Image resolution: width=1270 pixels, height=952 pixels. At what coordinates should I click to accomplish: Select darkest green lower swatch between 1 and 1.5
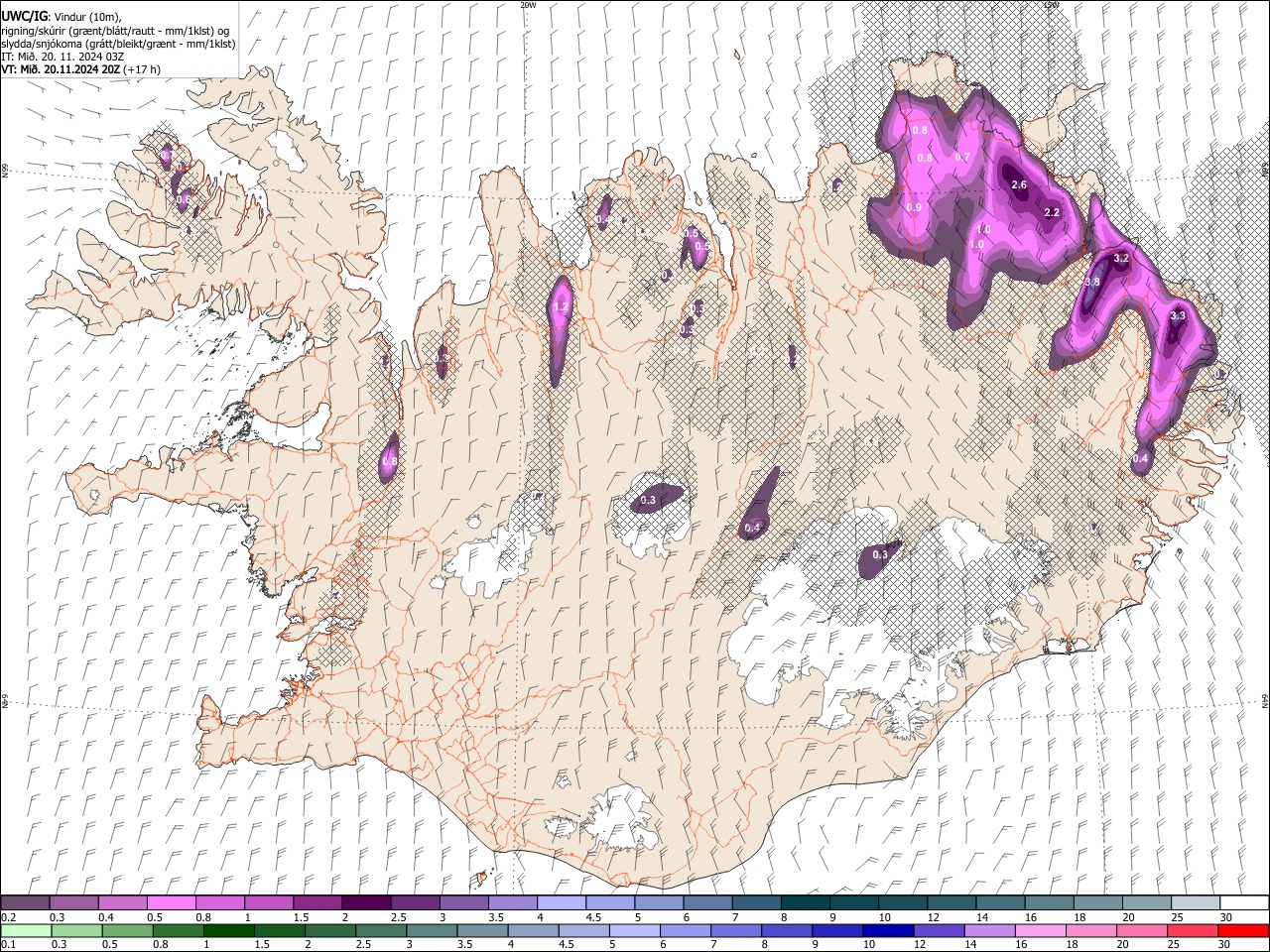228,931
